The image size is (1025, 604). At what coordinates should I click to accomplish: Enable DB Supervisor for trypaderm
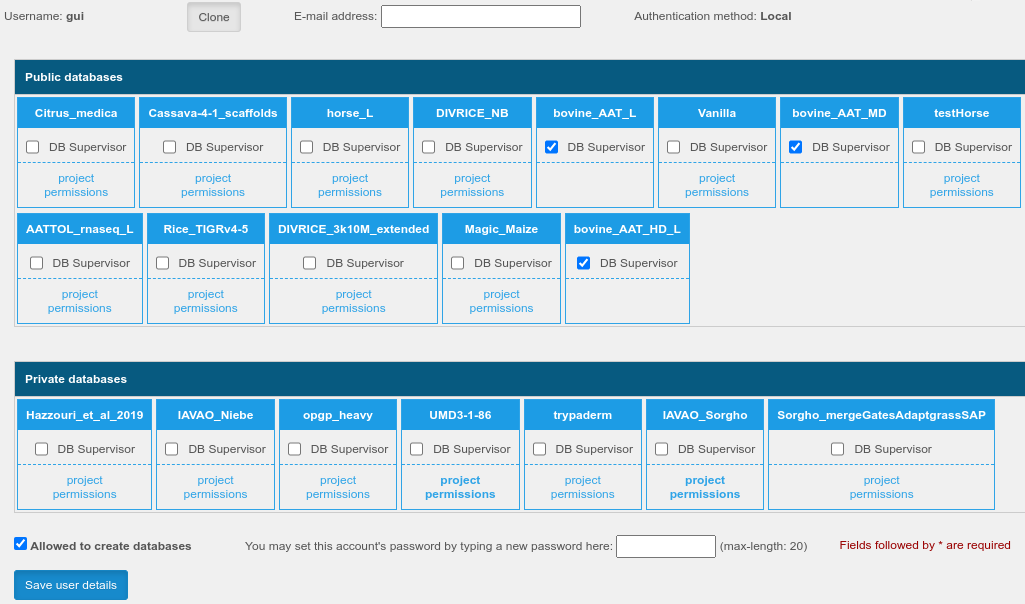coord(540,449)
